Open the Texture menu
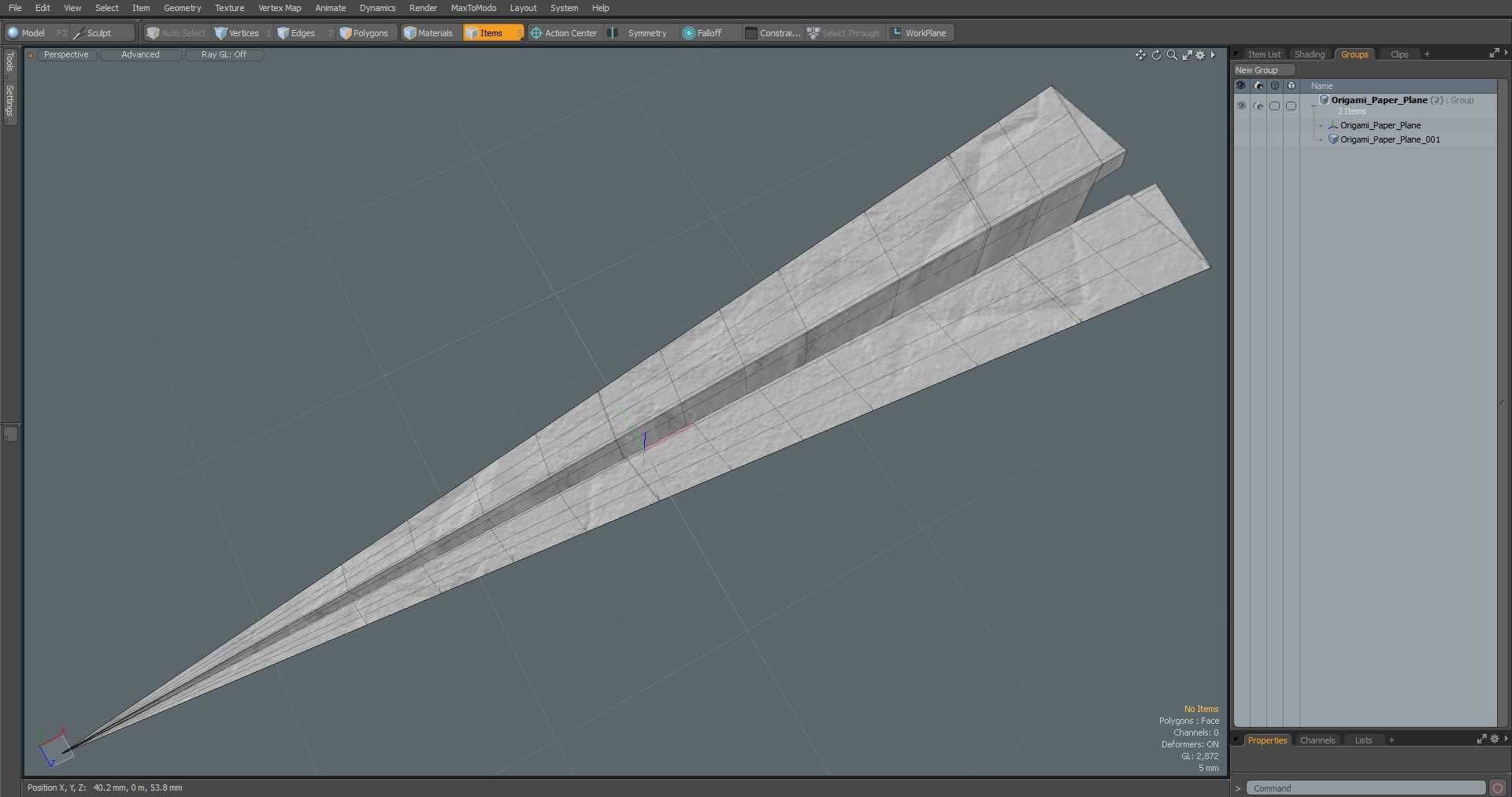1512x797 pixels. [x=229, y=8]
